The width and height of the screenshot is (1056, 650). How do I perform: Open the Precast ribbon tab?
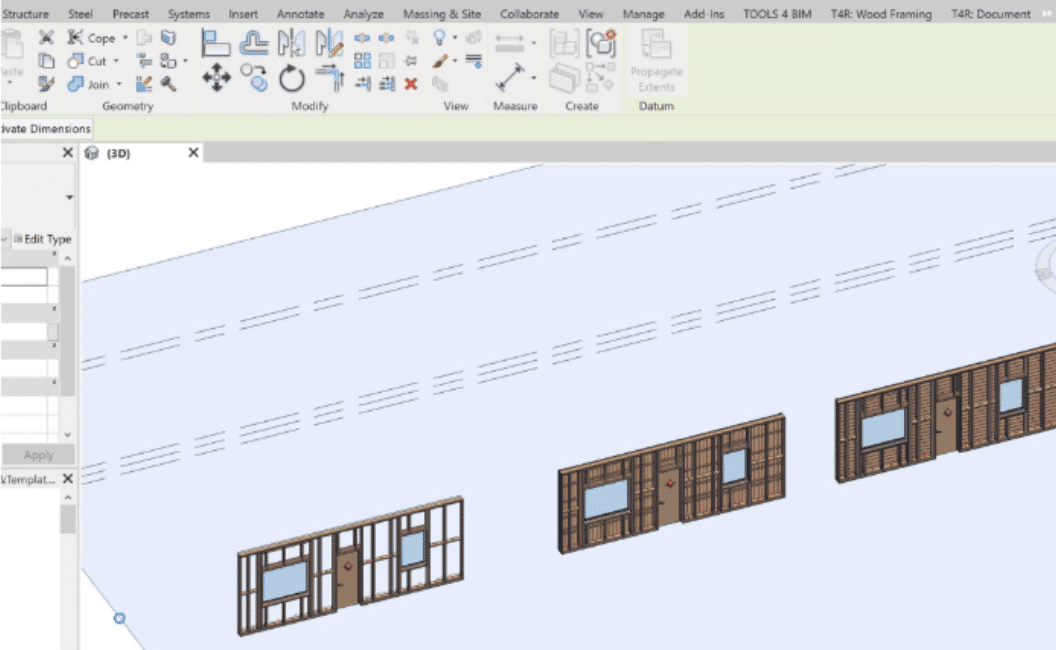(131, 13)
